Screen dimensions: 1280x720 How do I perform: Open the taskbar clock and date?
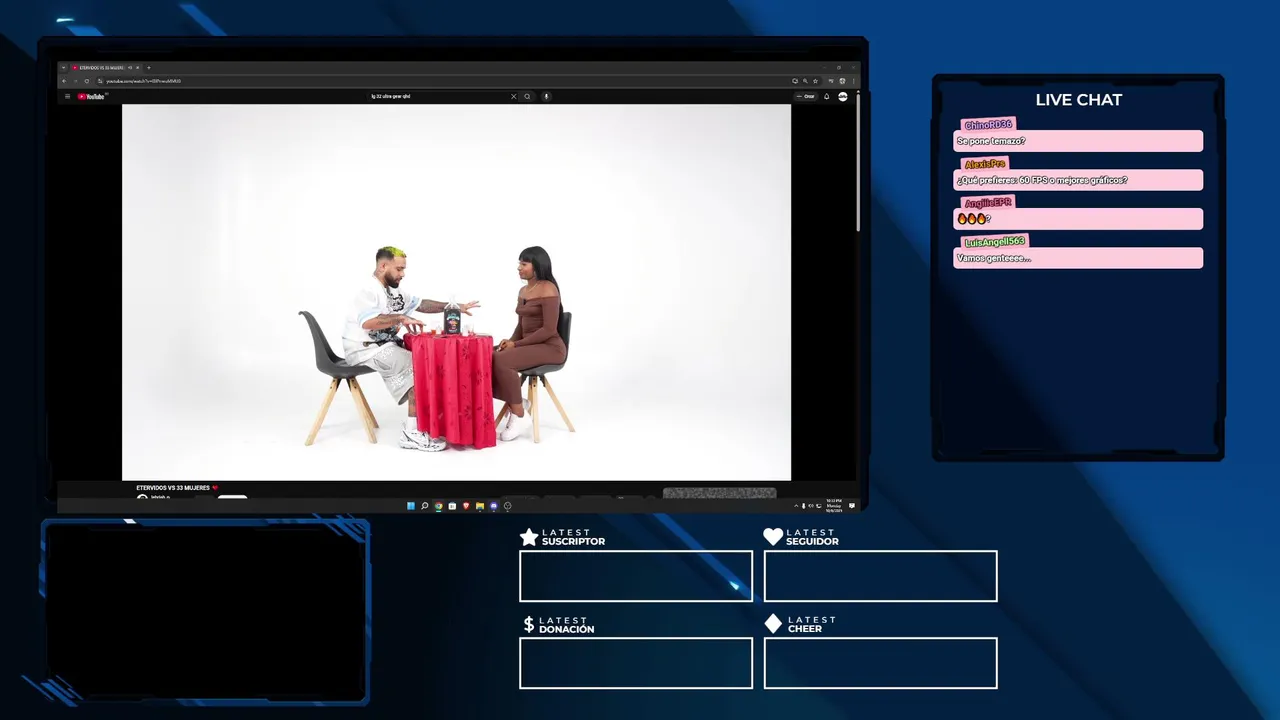tap(834, 506)
